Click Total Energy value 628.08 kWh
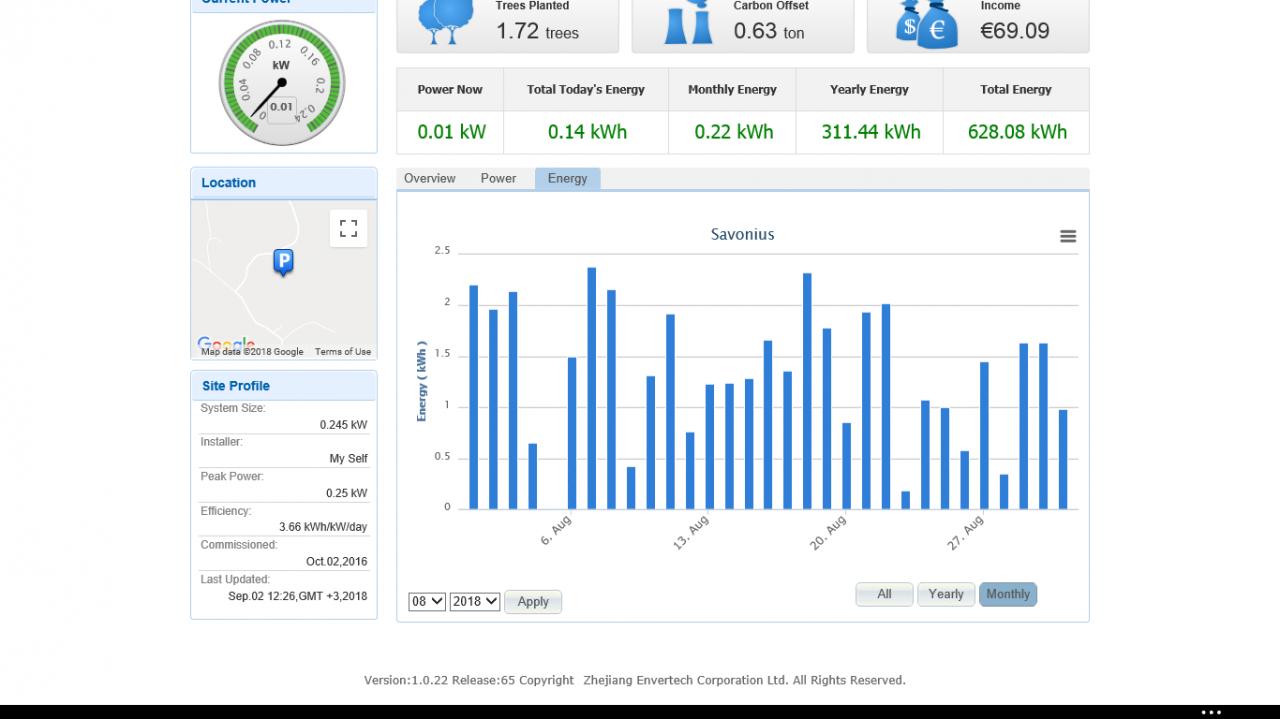The width and height of the screenshot is (1280, 719). point(1017,132)
